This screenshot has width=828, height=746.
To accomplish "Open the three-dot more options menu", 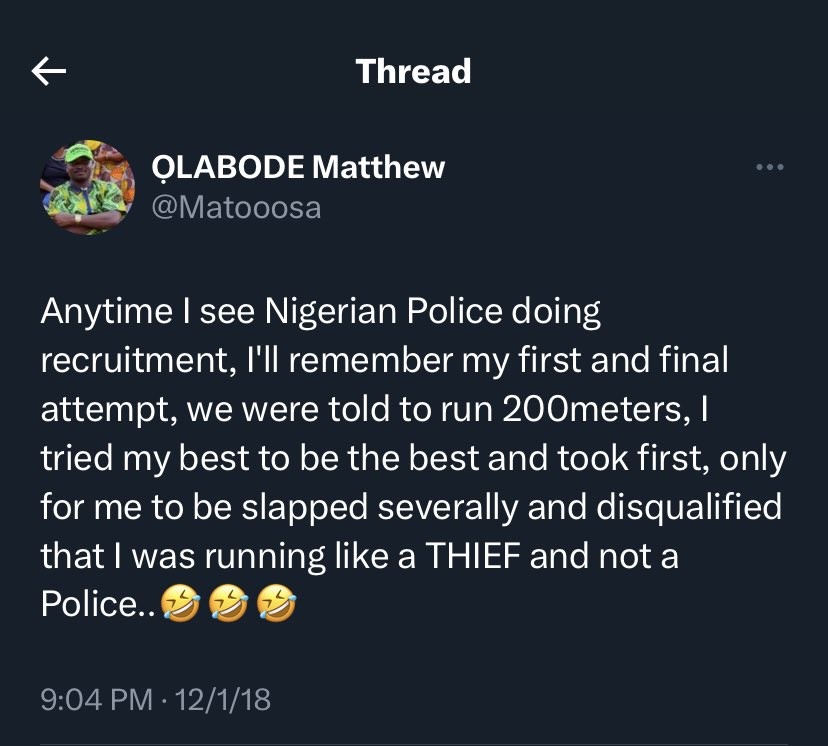I will coord(769,167).
